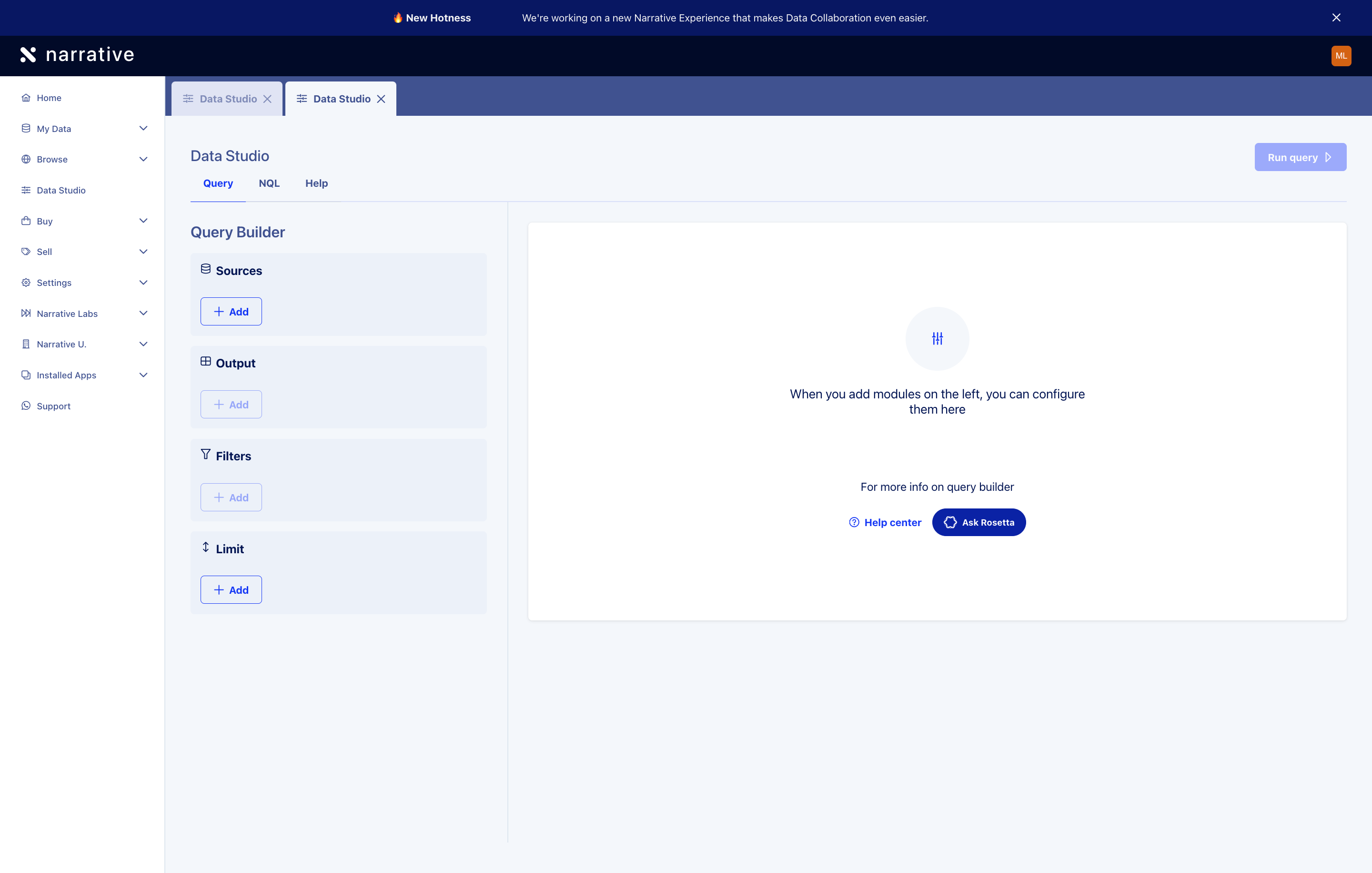The height and width of the screenshot is (873, 1372).
Task: Select the Query tab
Action: coord(218,183)
